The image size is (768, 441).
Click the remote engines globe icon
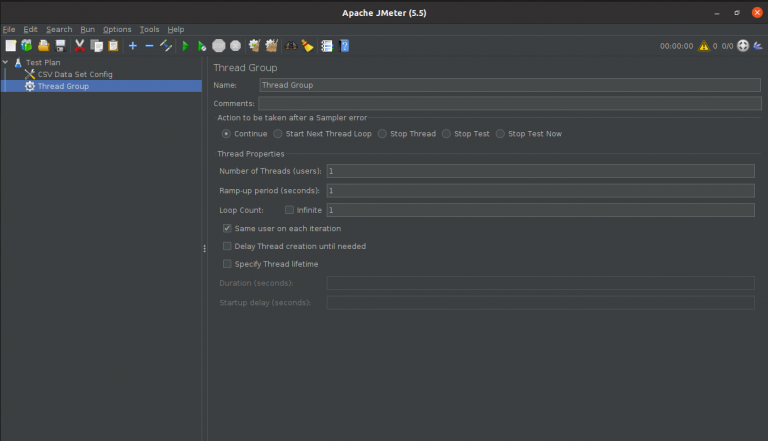743,46
